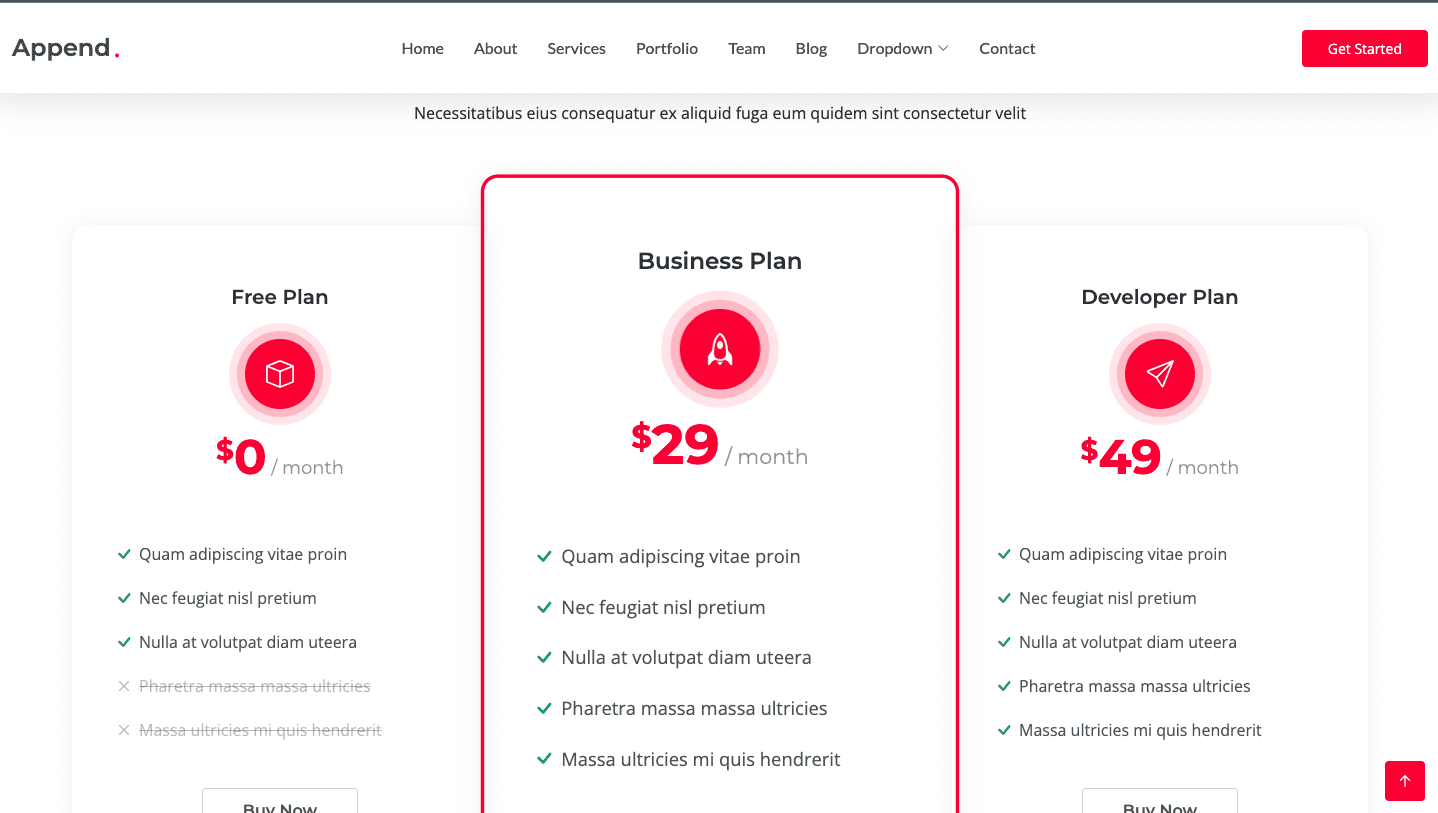The width and height of the screenshot is (1438, 813).
Task: Click the cube icon in Free Plan
Action: tap(280, 374)
